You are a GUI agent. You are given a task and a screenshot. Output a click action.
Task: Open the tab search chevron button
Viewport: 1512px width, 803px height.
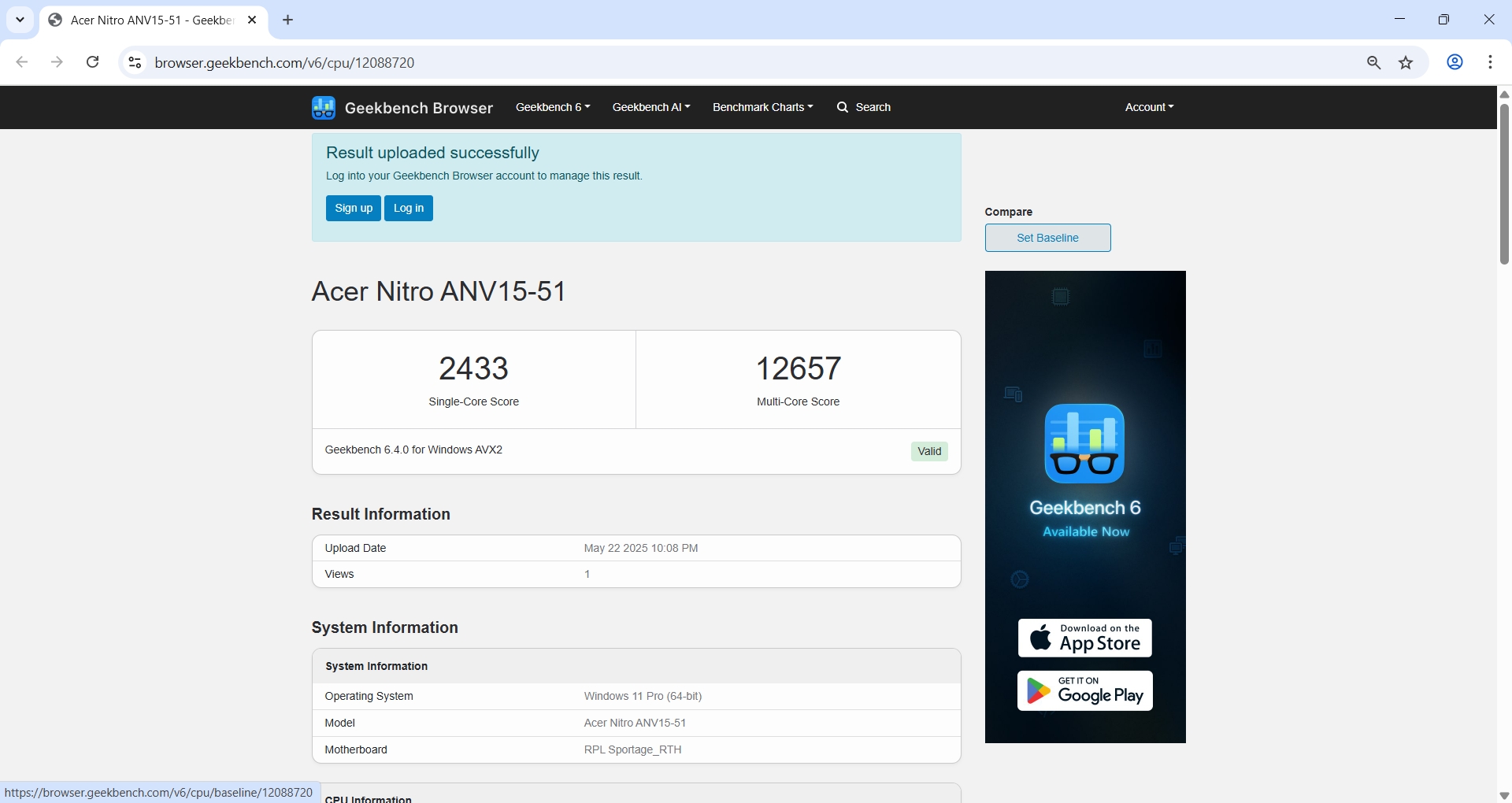pyautogui.click(x=20, y=20)
